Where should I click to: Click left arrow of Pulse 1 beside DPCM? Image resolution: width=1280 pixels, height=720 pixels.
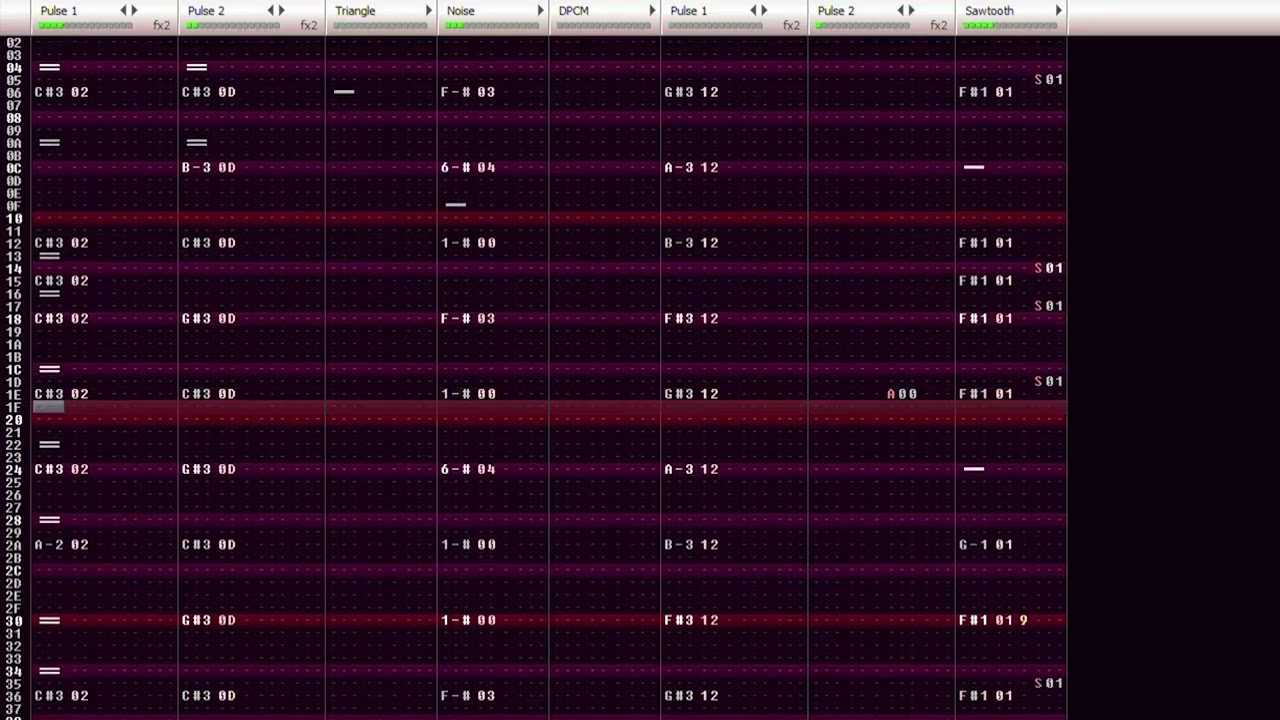coord(753,11)
